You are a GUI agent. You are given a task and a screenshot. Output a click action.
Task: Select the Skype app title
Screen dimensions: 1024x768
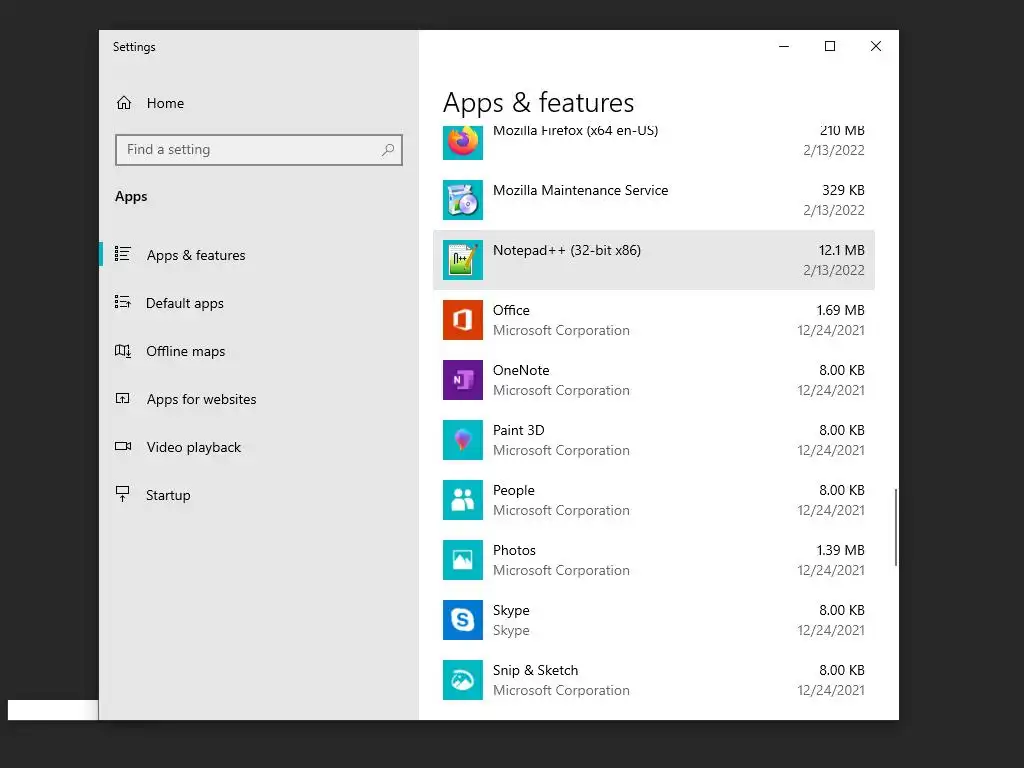tap(511, 611)
